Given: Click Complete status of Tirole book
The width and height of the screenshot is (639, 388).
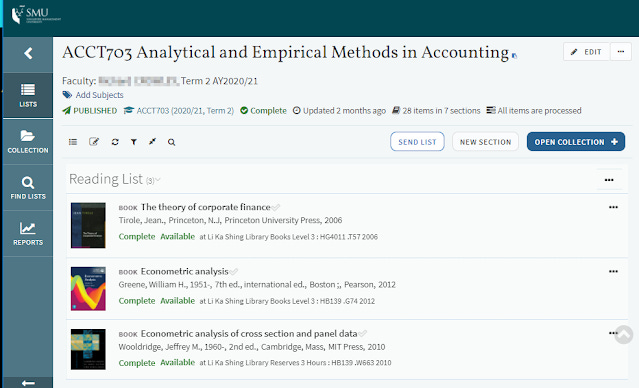Looking at the screenshot, I should click(137, 236).
